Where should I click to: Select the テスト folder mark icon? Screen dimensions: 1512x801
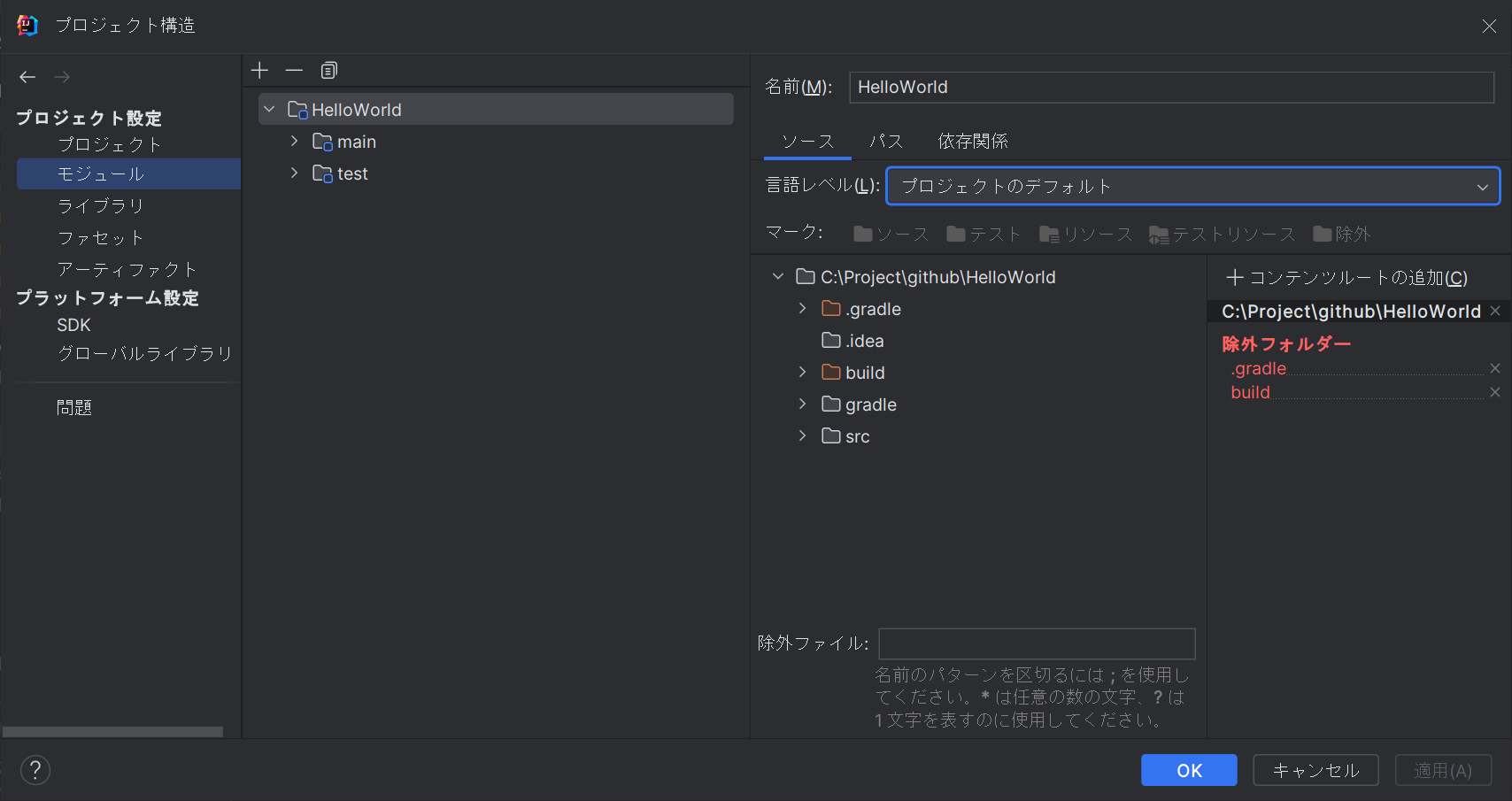[983, 234]
